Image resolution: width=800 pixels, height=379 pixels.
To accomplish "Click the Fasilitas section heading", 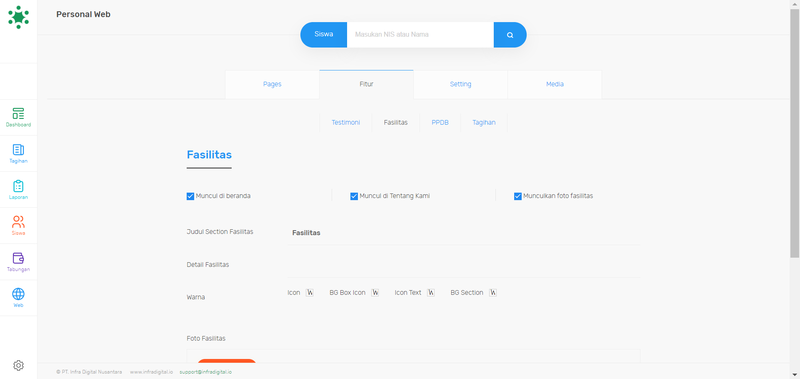I will [x=209, y=155].
